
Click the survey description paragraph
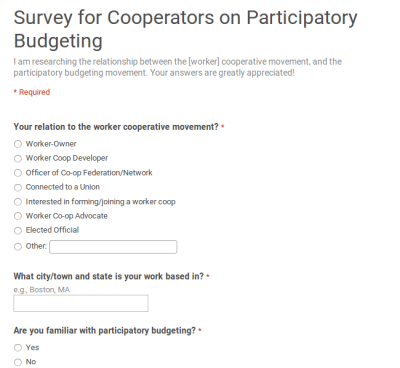point(177,67)
